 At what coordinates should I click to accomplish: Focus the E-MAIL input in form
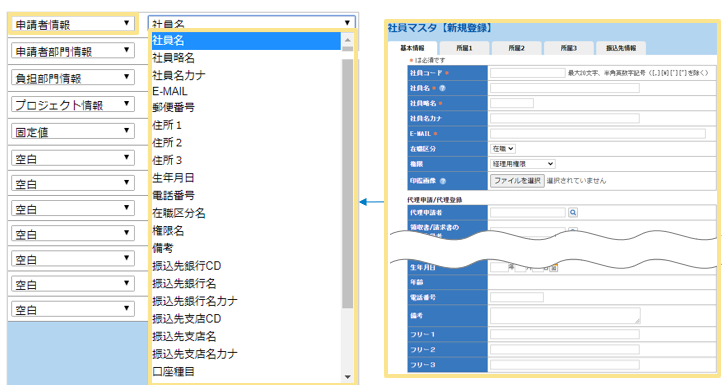(598, 134)
